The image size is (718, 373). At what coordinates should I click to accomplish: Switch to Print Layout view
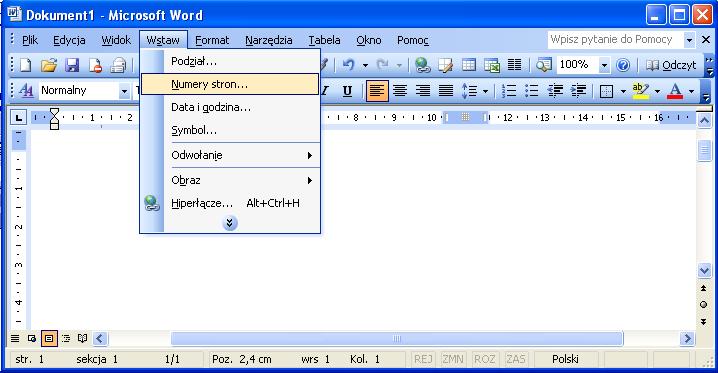pyautogui.click(x=49, y=339)
